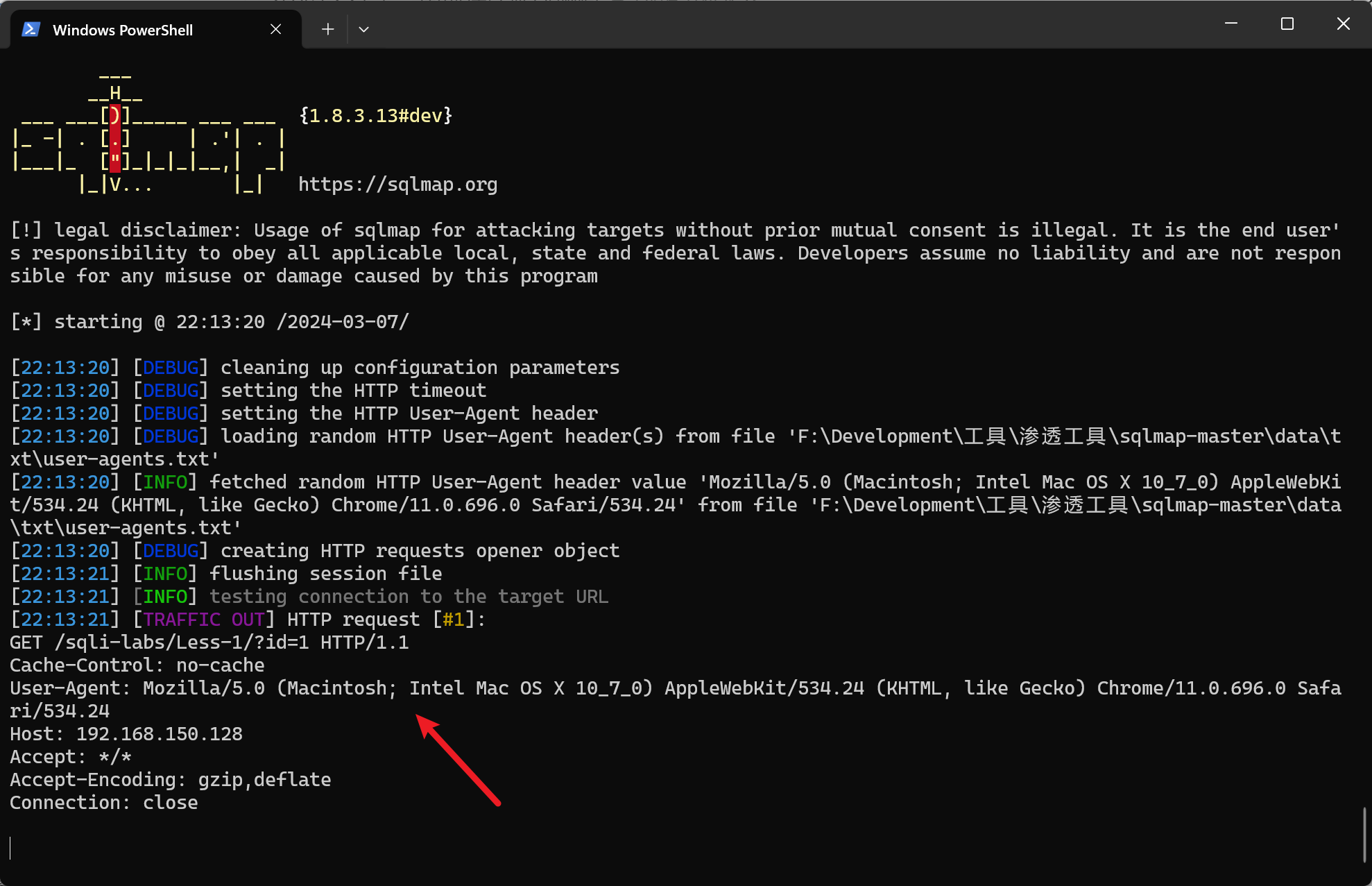Click the 'User-Agent: Mozilla/5.0' request header line

pyautogui.click(x=676, y=699)
